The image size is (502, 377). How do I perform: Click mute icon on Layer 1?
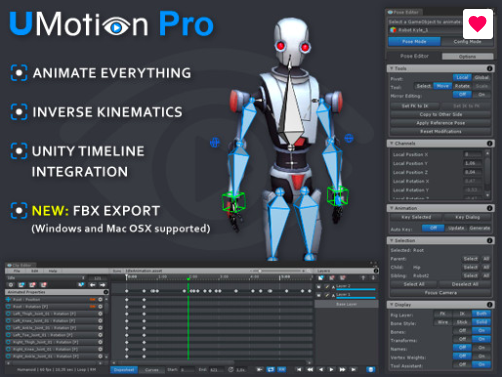[x=319, y=295]
